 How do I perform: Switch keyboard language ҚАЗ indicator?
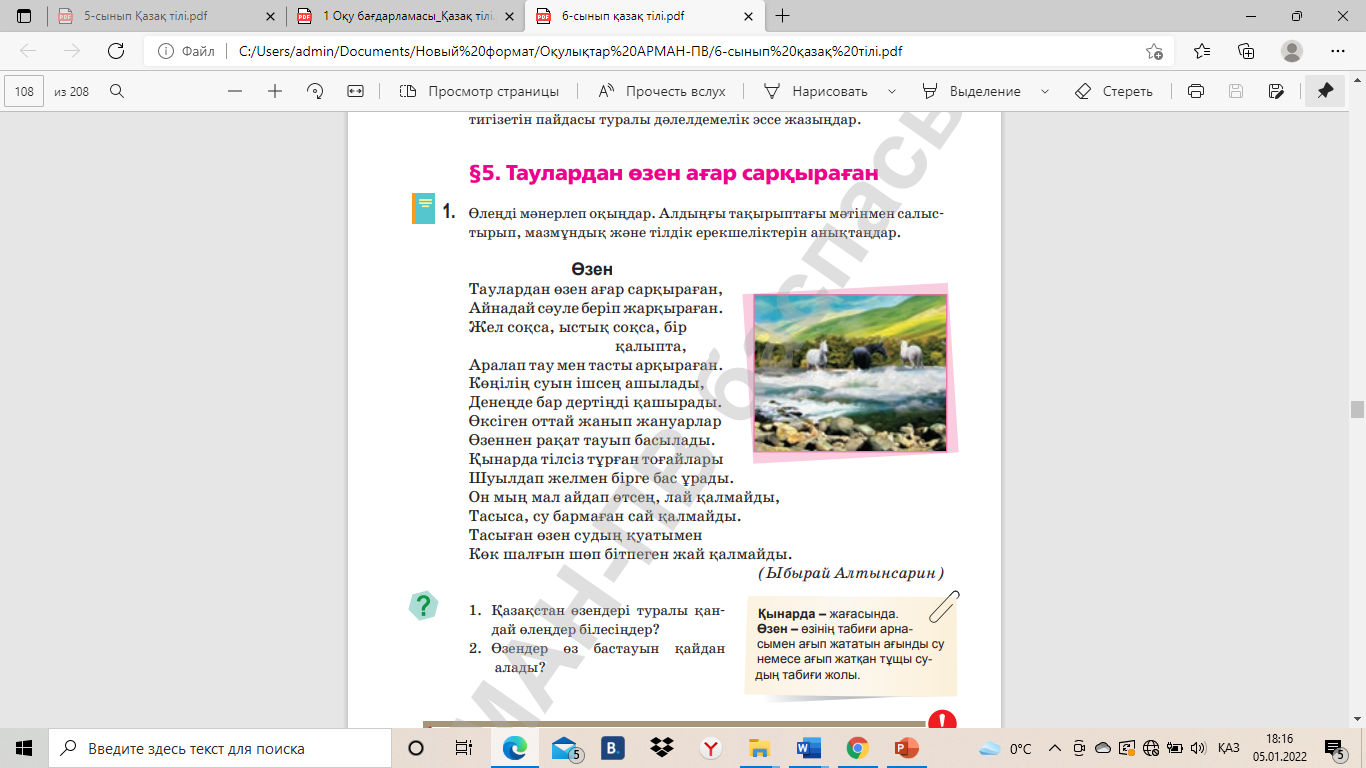(1229, 748)
